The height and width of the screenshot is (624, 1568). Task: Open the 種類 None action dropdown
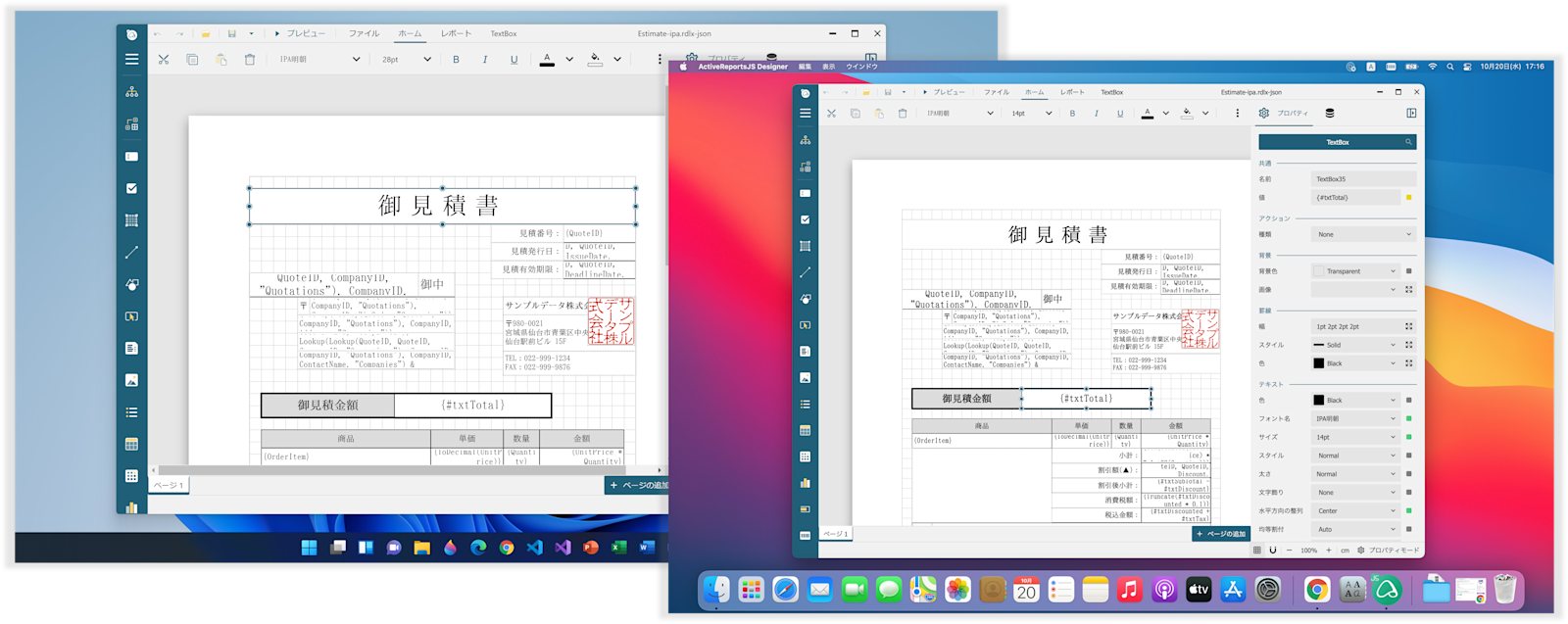(1363, 234)
